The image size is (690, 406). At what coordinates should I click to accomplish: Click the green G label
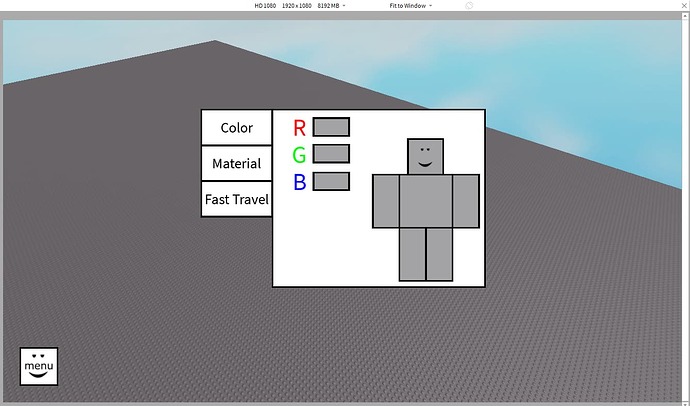click(299, 155)
